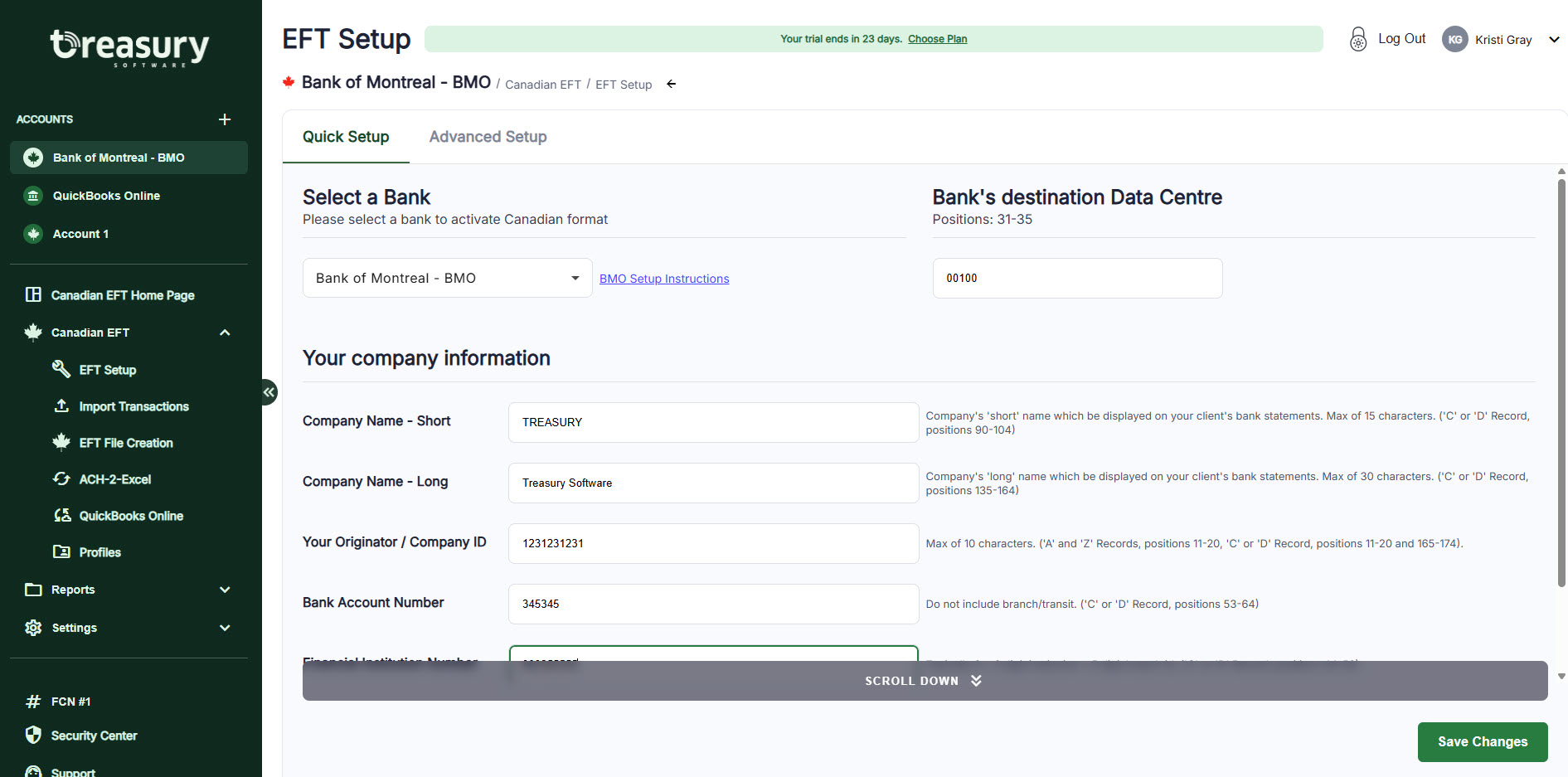Click the 'Please select a bank' description text
1568x777 pixels.
pos(455,220)
